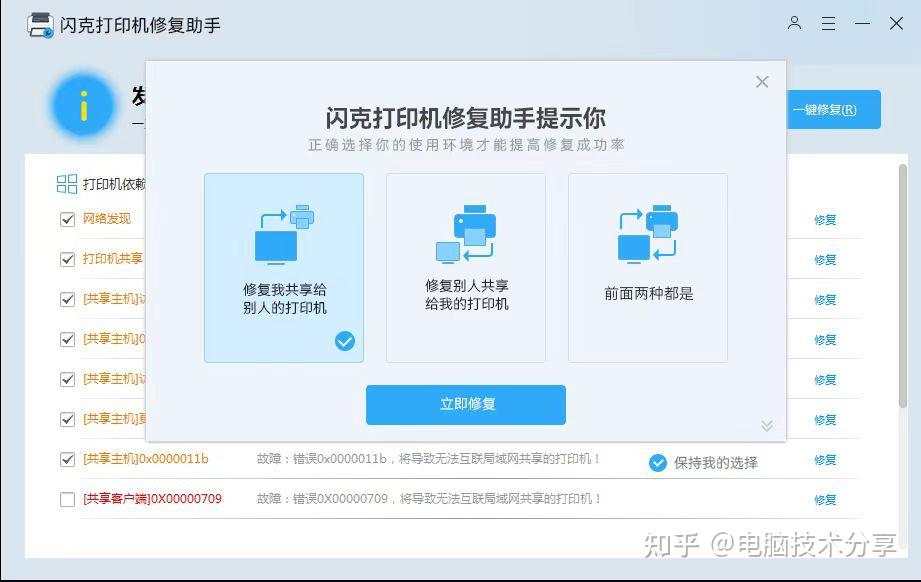Click the 立即修复 button
Screen dimensions: 921x582
click(465, 404)
